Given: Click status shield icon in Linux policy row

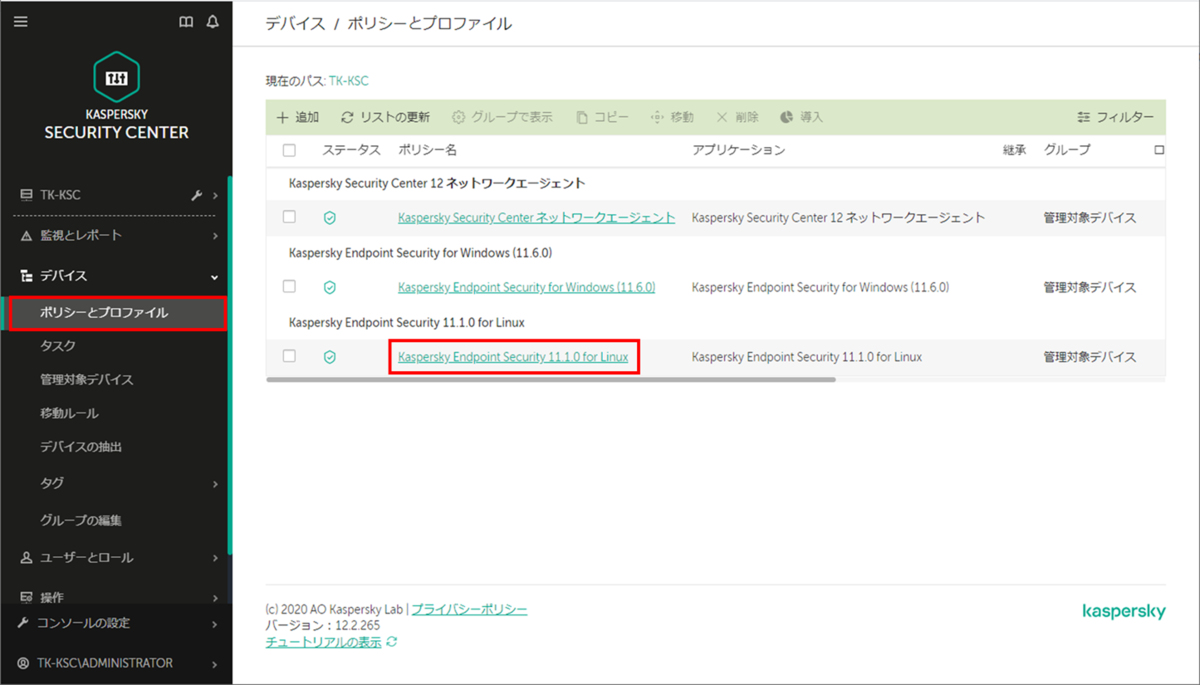Looking at the screenshot, I should tap(330, 357).
